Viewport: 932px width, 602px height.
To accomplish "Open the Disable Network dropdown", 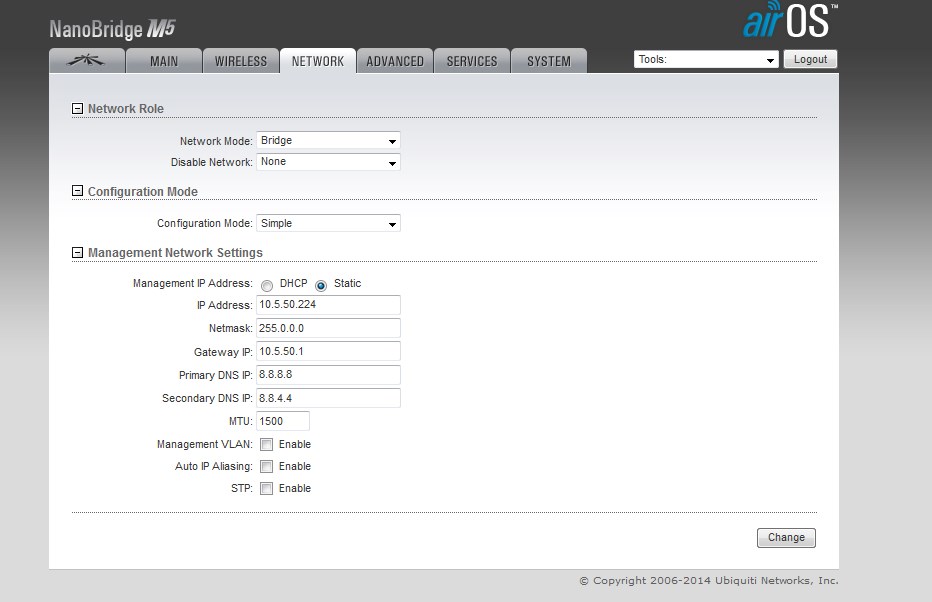I will click(x=328, y=162).
